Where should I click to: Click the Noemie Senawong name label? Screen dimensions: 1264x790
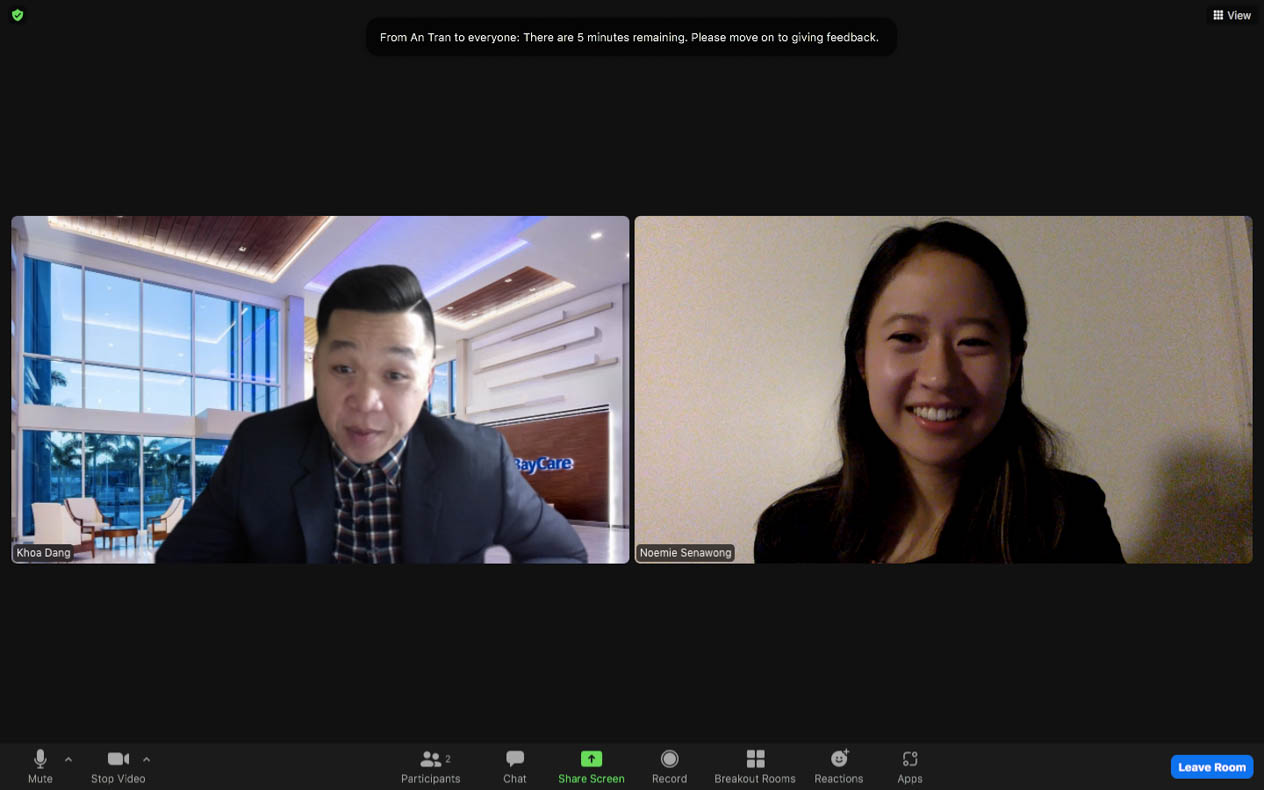click(x=686, y=553)
